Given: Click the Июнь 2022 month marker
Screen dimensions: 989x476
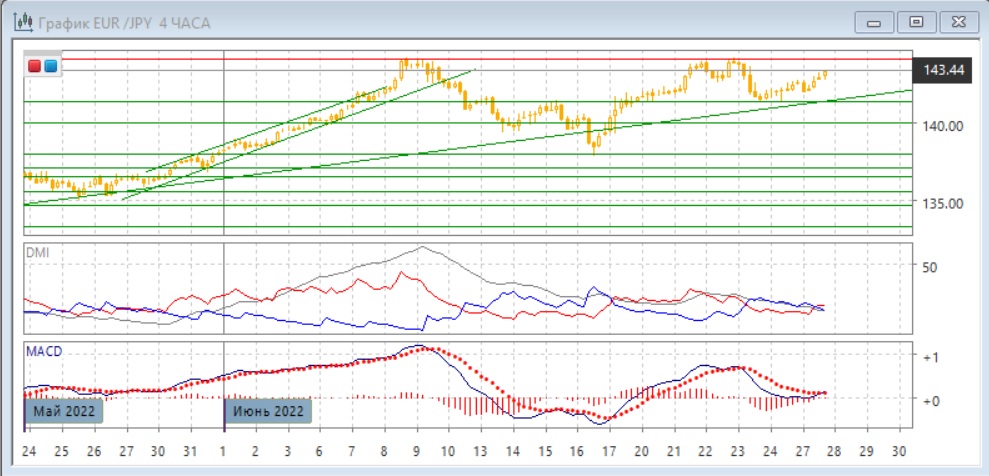Looking at the screenshot, I should [268, 411].
